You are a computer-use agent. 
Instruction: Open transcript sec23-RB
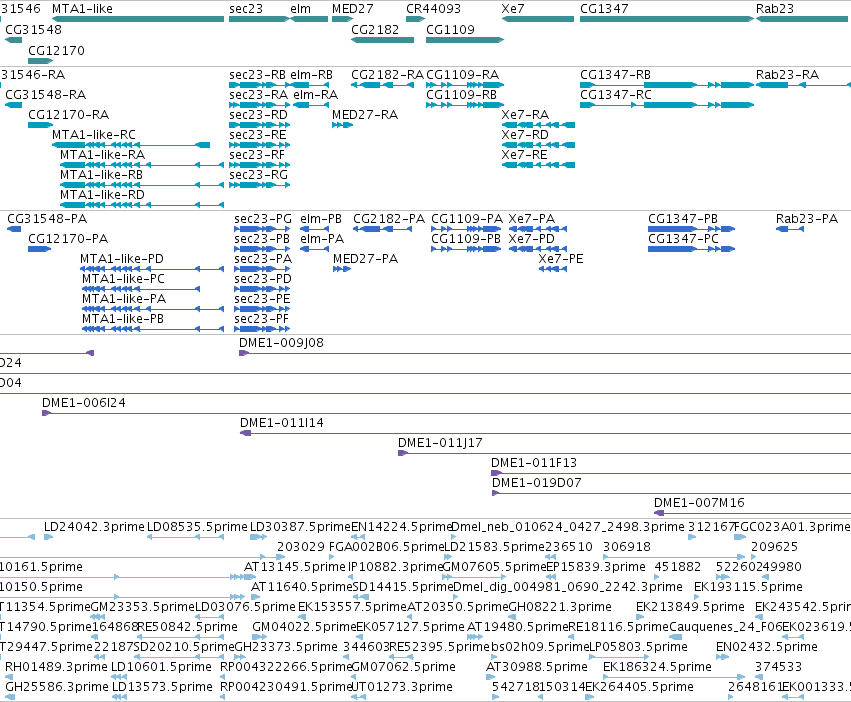click(259, 85)
